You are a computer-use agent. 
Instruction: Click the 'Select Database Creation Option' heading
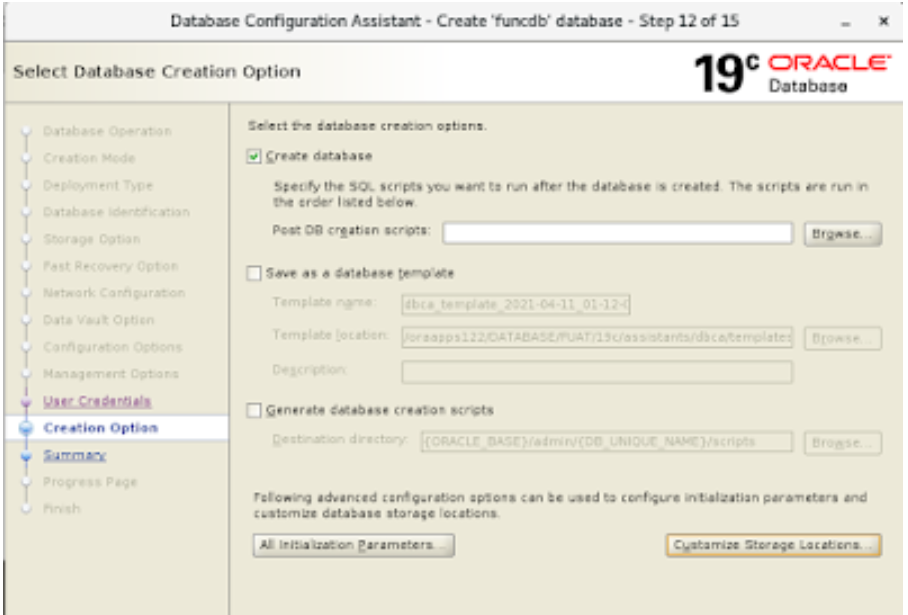point(157,72)
